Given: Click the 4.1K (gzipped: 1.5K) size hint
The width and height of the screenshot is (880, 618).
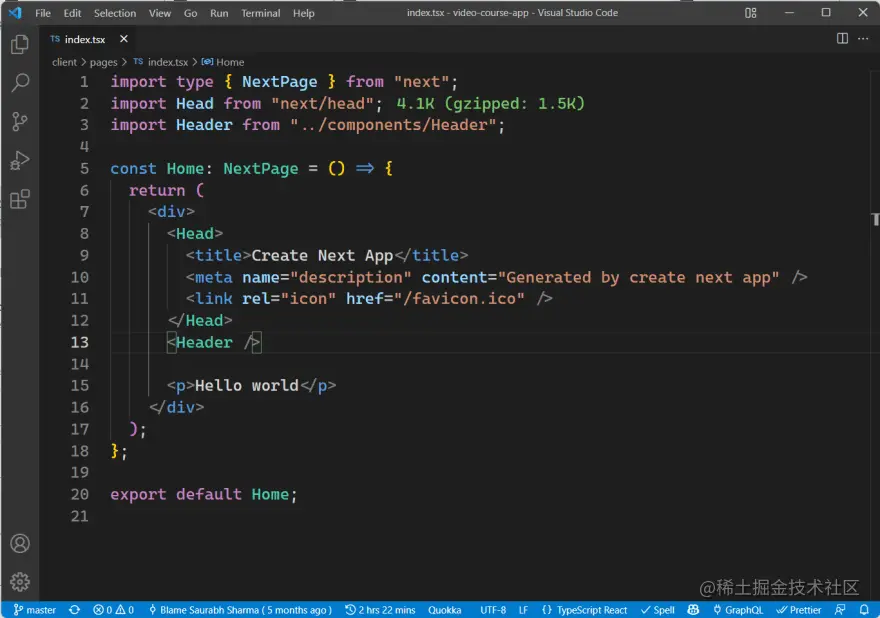Looking at the screenshot, I should point(490,104).
